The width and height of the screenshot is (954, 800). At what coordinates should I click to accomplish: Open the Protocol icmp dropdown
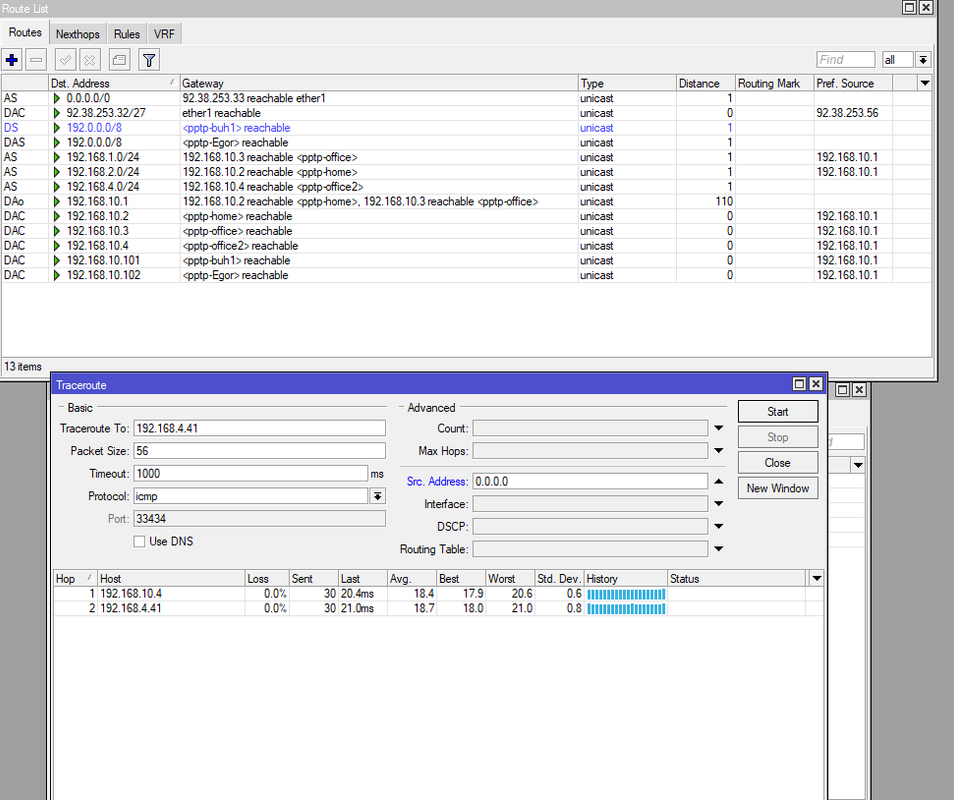click(378, 496)
